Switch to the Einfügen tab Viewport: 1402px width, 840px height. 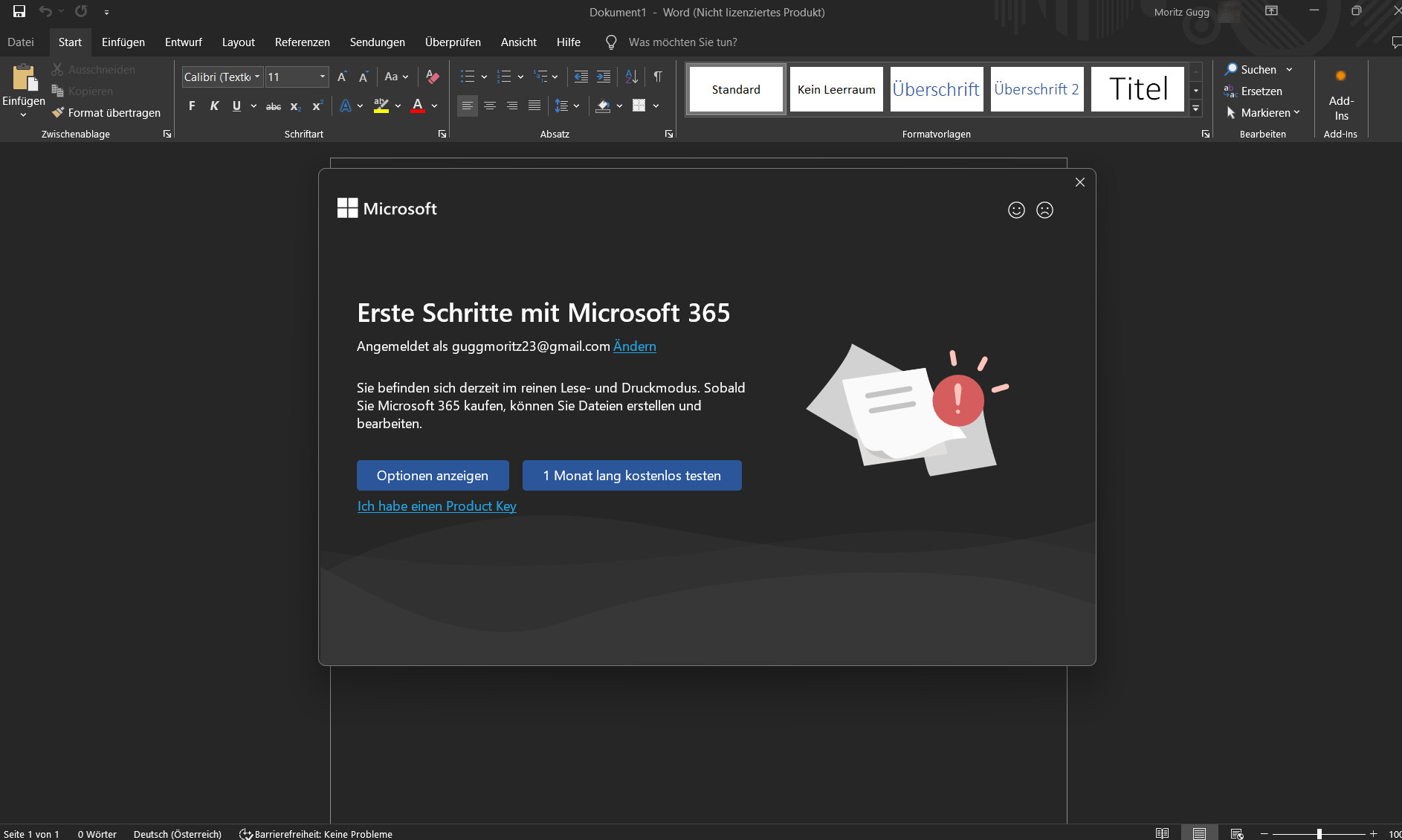[x=123, y=42]
